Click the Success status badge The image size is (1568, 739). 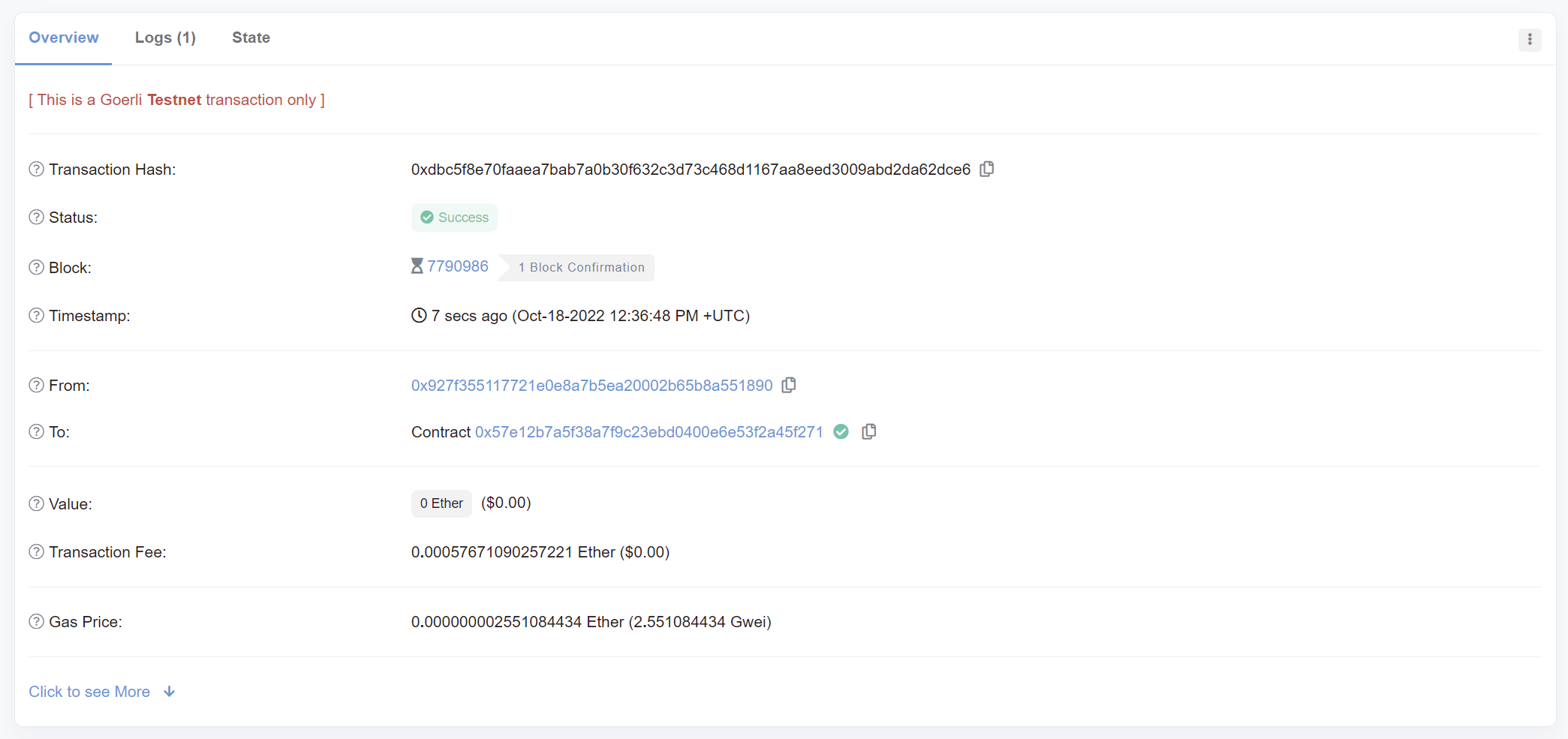pos(454,218)
